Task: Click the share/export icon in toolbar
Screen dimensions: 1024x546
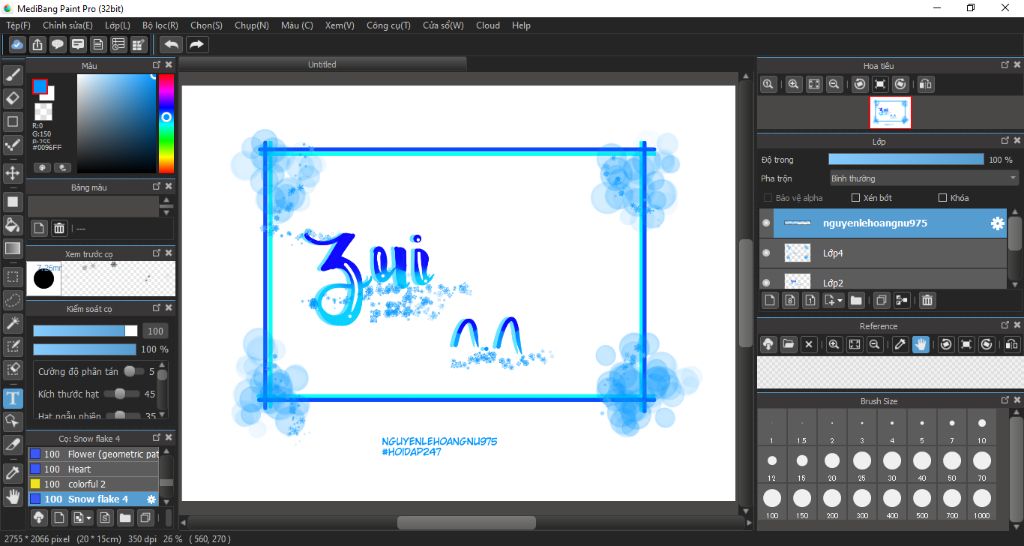Action: (37, 44)
